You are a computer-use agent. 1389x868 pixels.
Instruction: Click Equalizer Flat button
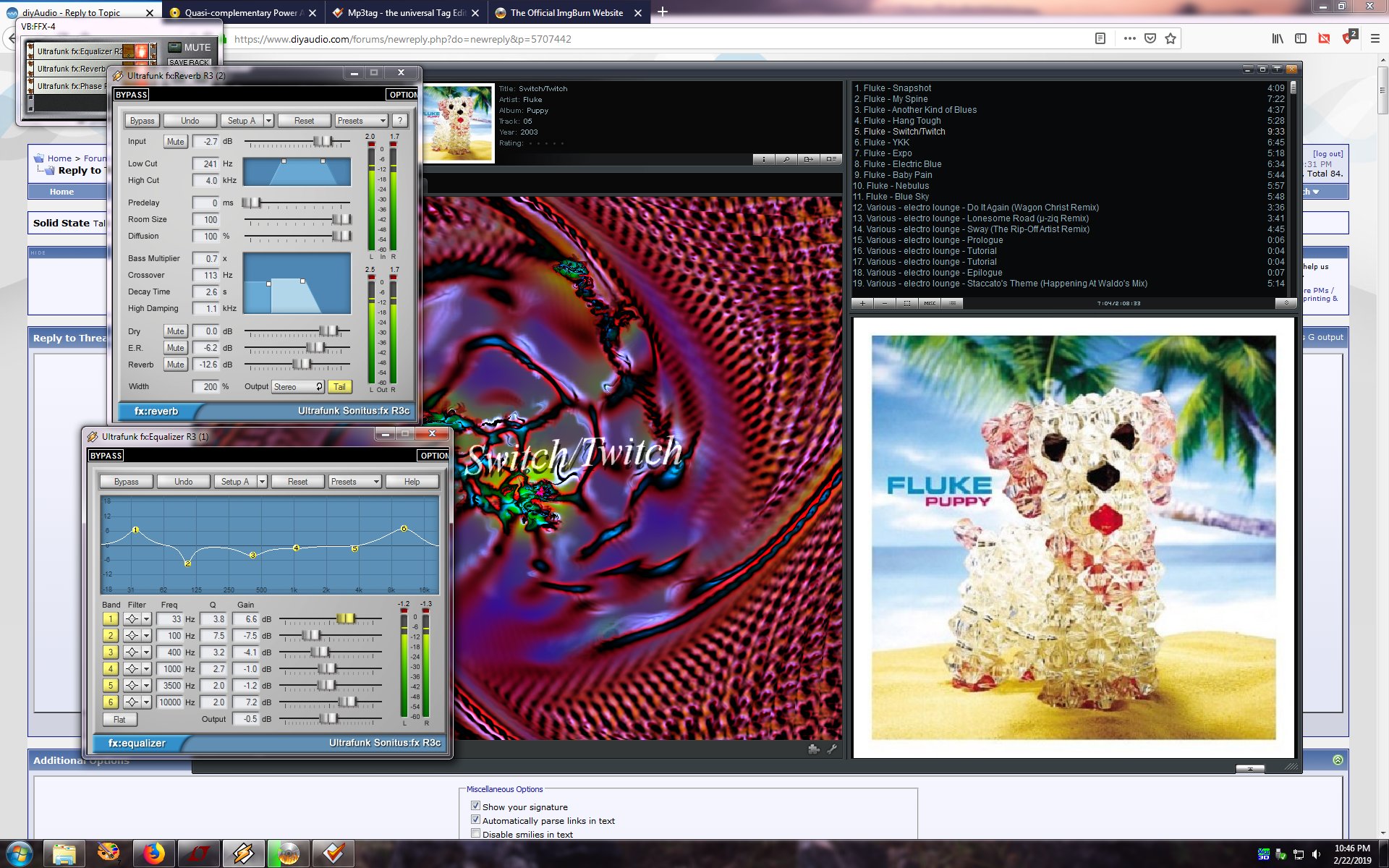point(119,720)
